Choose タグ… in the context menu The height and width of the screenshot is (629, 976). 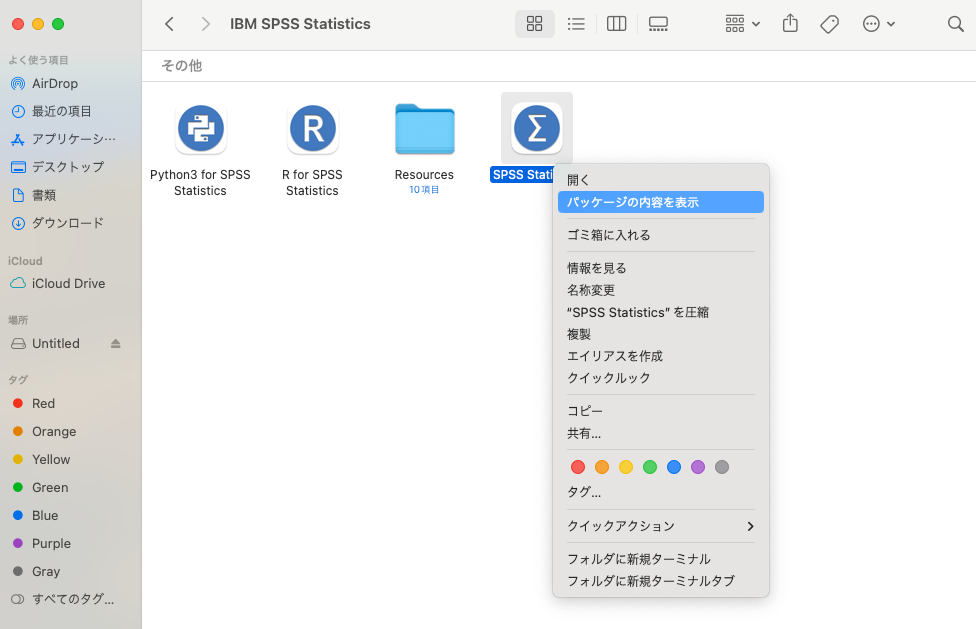(x=661, y=492)
